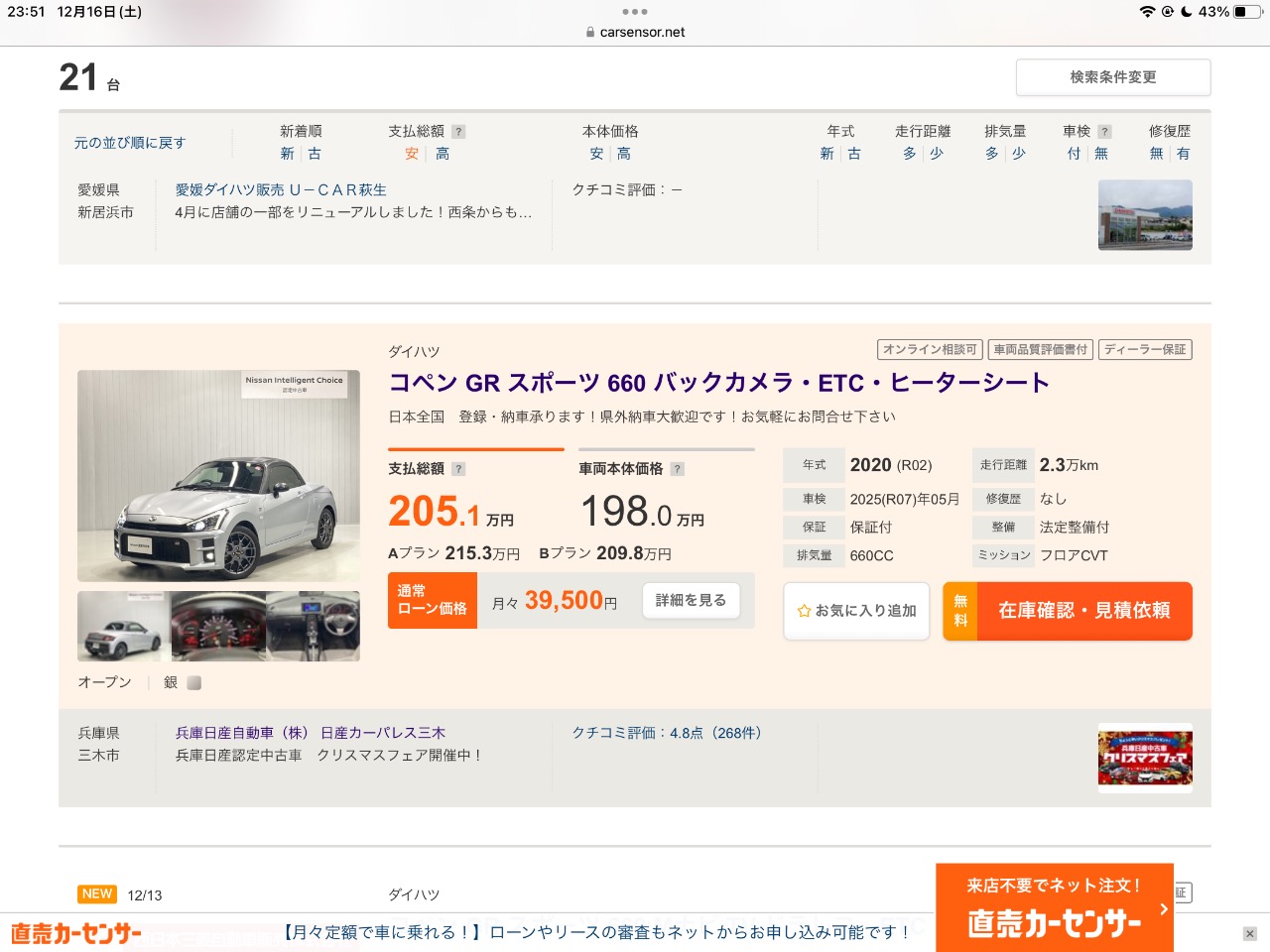View the instrument gauge thumbnail

tap(218, 626)
